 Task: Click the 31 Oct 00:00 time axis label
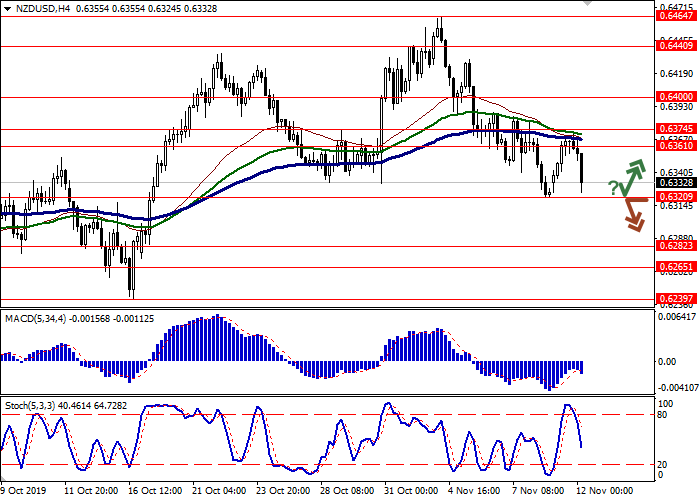411,491
